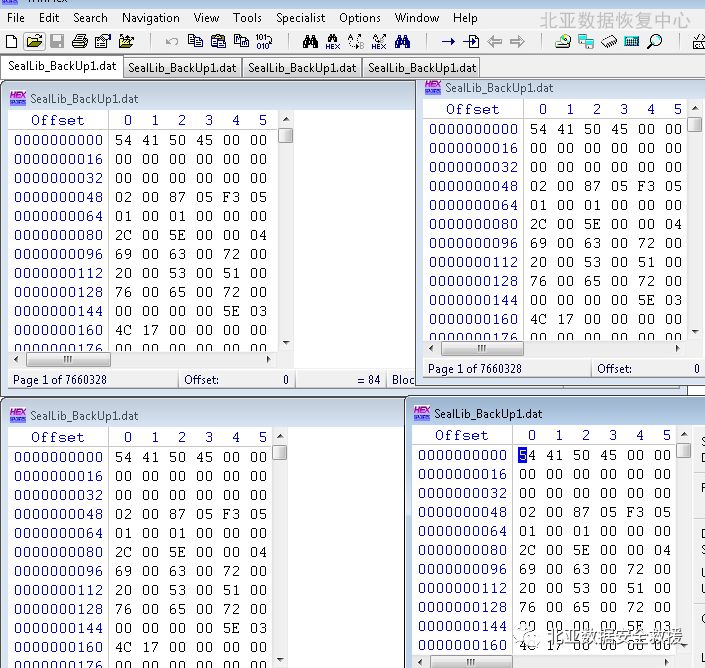Click the Open Disk icon
This screenshot has width=705, height=668.
point(563,41)
